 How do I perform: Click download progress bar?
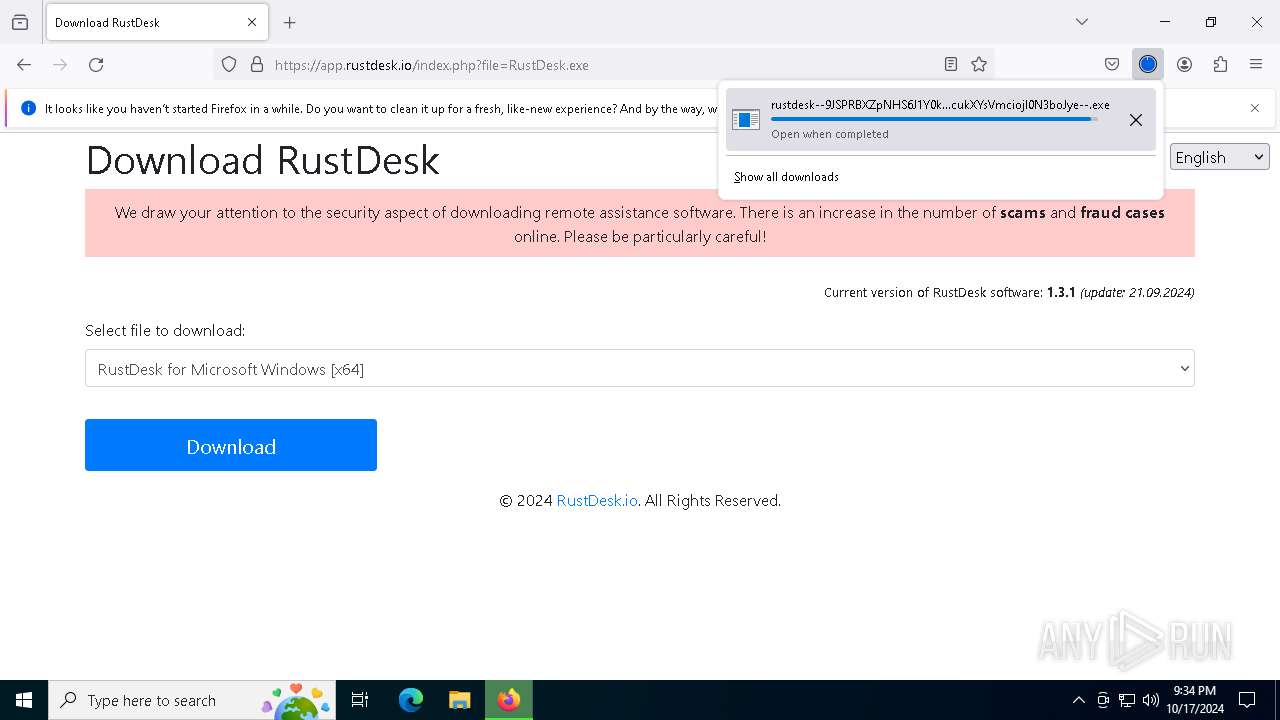pyautogui.click(x=934, y=119)
